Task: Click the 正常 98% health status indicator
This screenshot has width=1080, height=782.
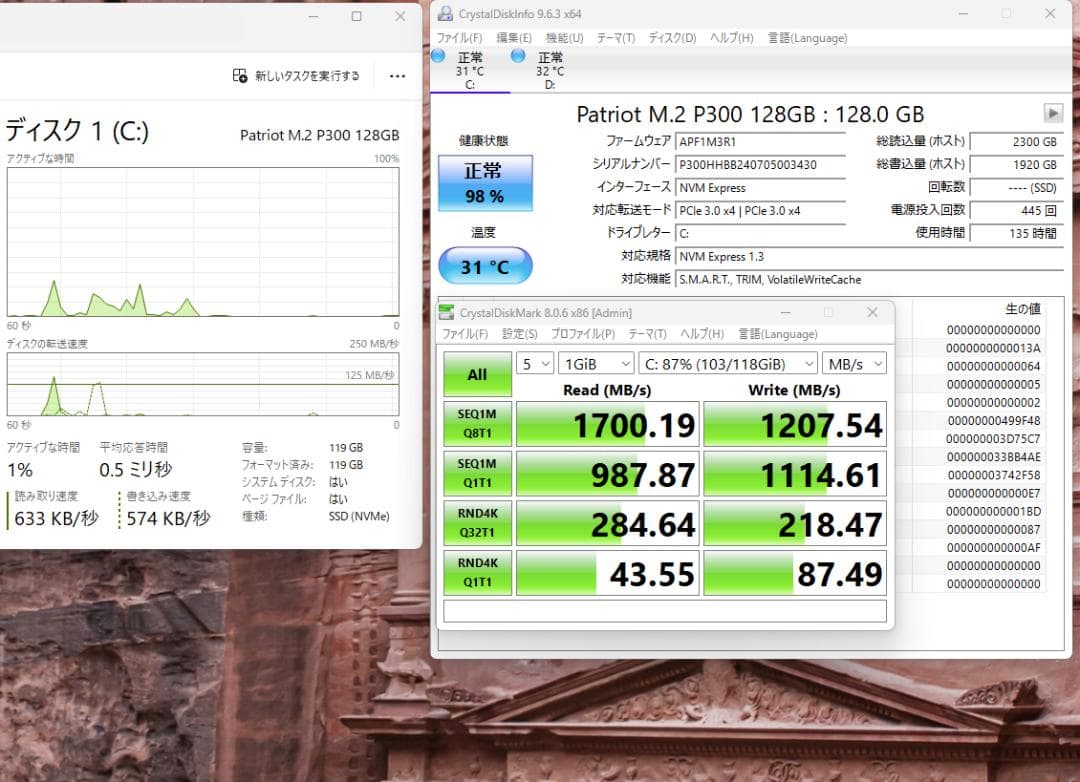Action: pos(485,183)
